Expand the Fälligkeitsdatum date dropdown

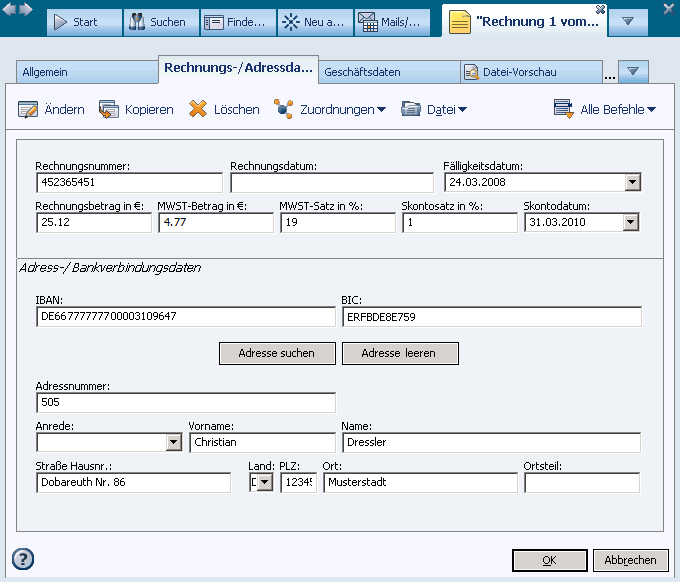(x=631, y=183)
